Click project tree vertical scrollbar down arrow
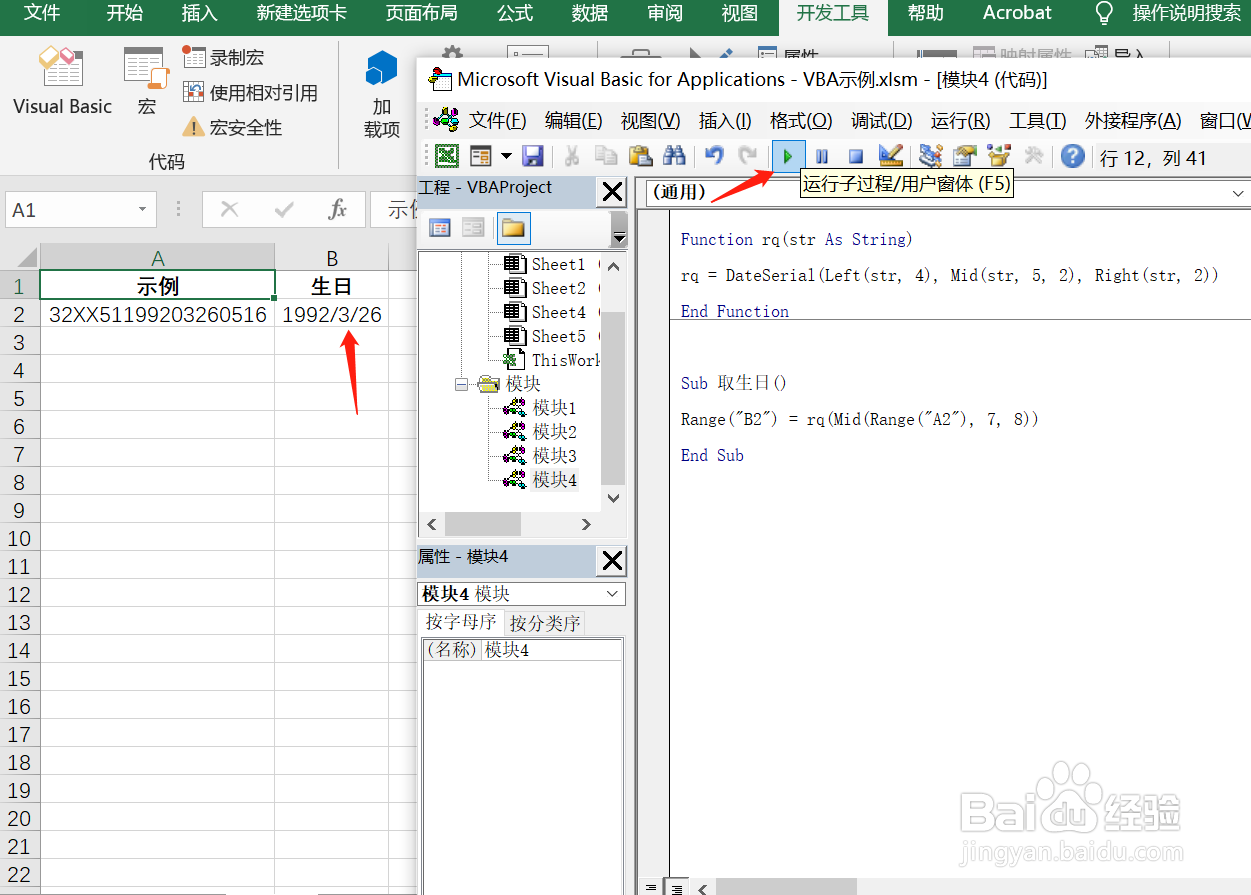 (614, 498)
